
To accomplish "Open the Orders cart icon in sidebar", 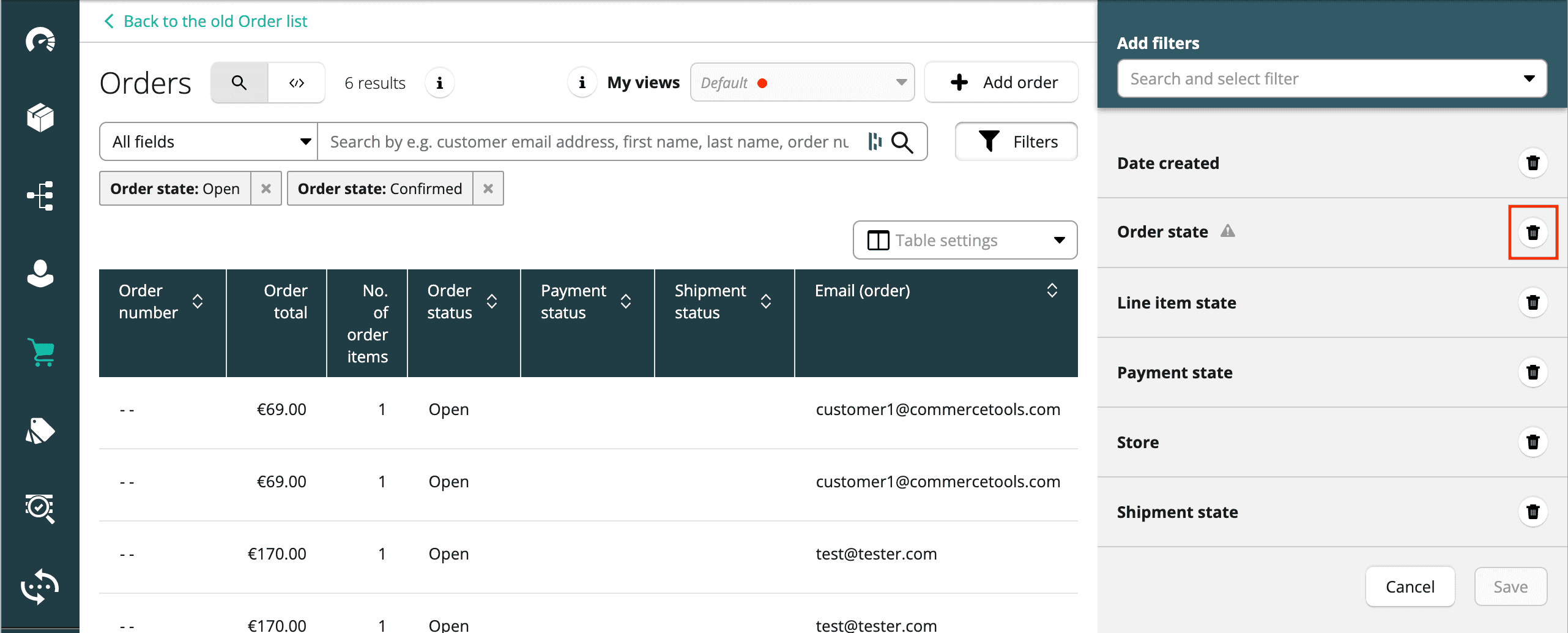I will (x=40, y=352).
